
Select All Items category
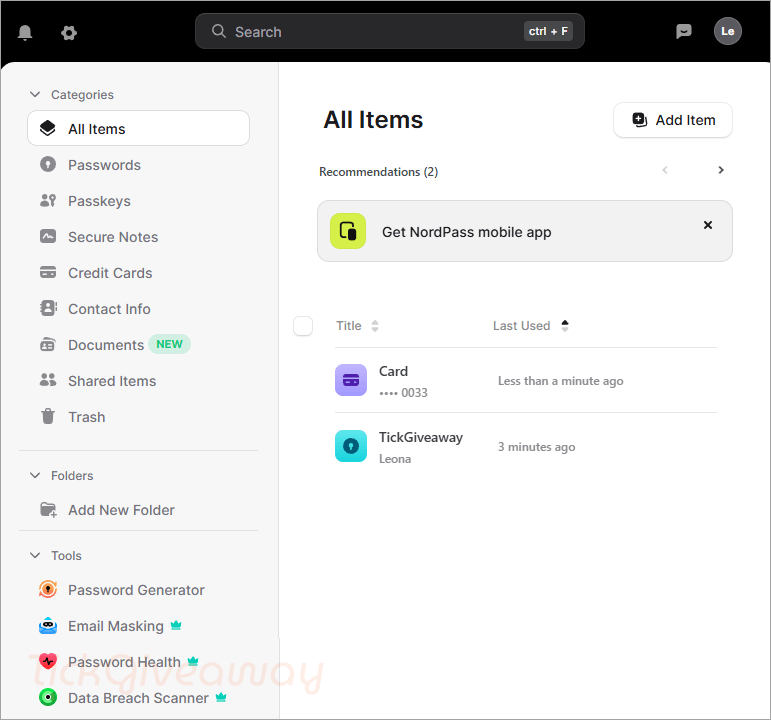tap(138, 128)
